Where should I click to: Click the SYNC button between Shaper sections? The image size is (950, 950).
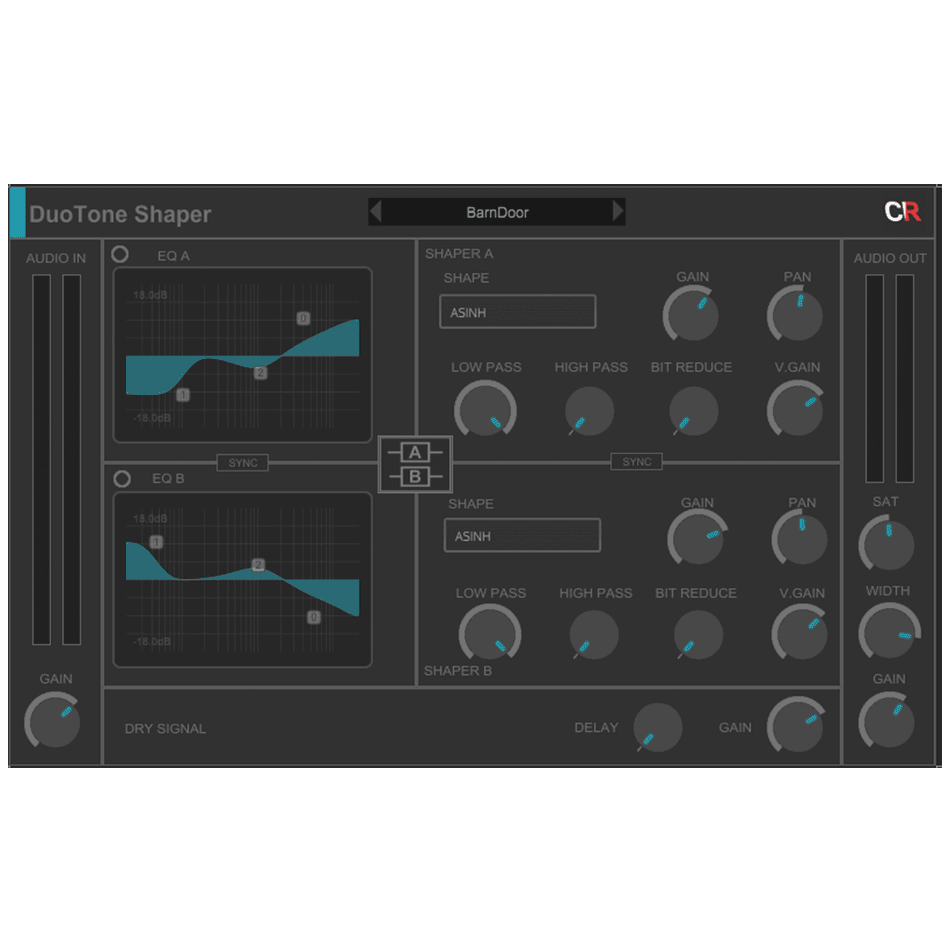pos(636,462)
